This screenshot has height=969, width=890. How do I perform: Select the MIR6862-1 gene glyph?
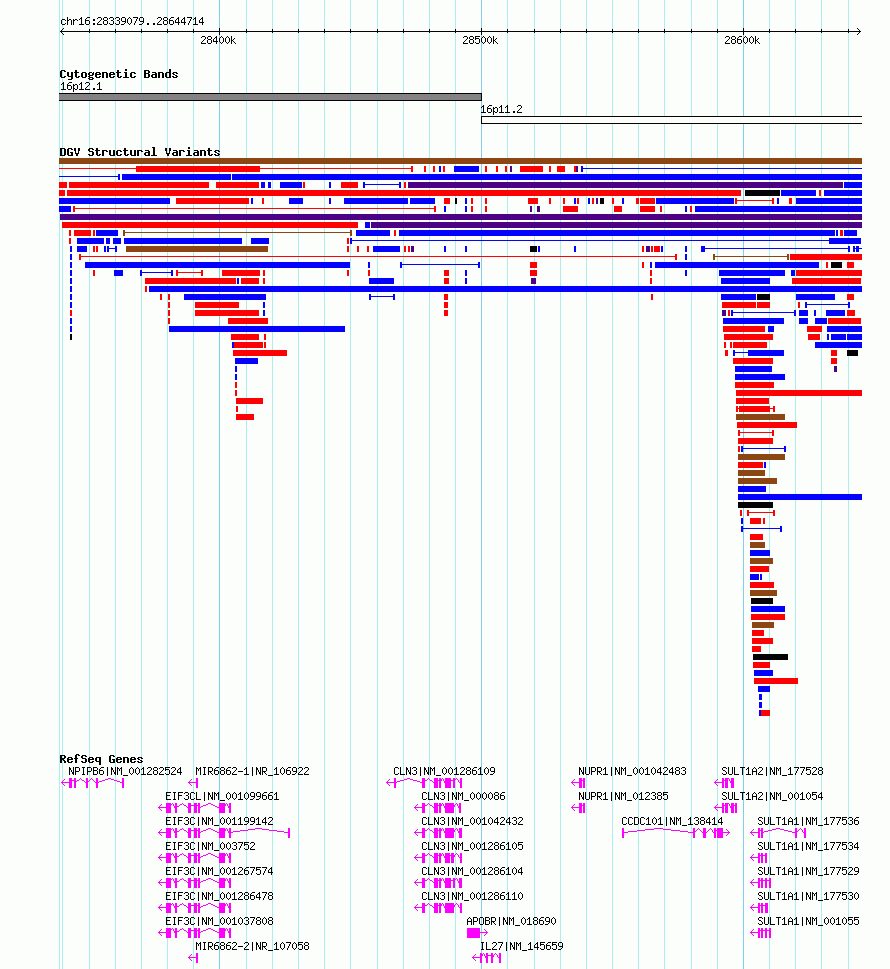pyautogui.click(x=193, y=783)
